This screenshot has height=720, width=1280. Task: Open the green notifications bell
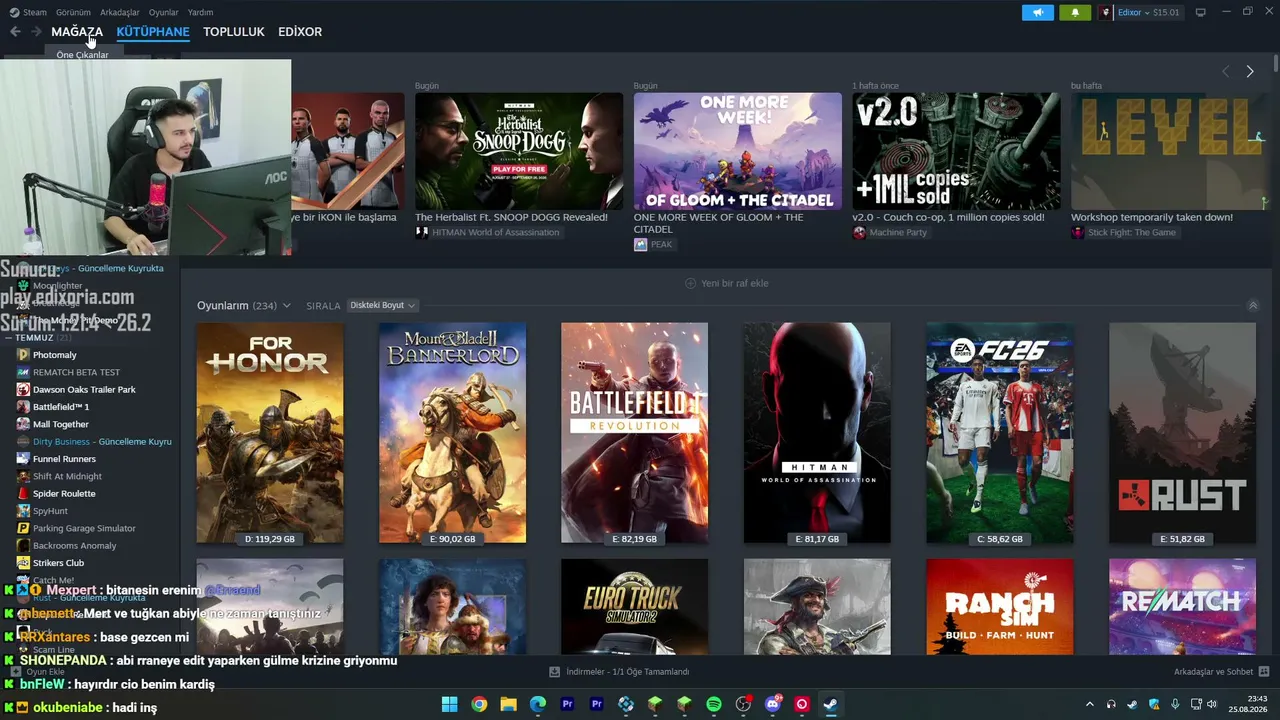(1075, 12)
